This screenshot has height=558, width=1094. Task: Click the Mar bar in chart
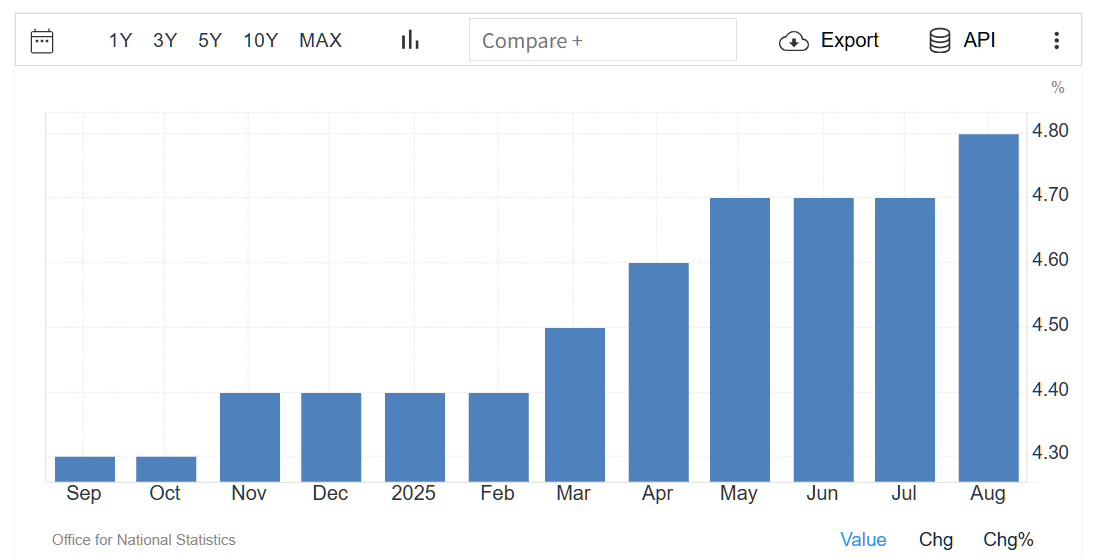coord(575,405)
